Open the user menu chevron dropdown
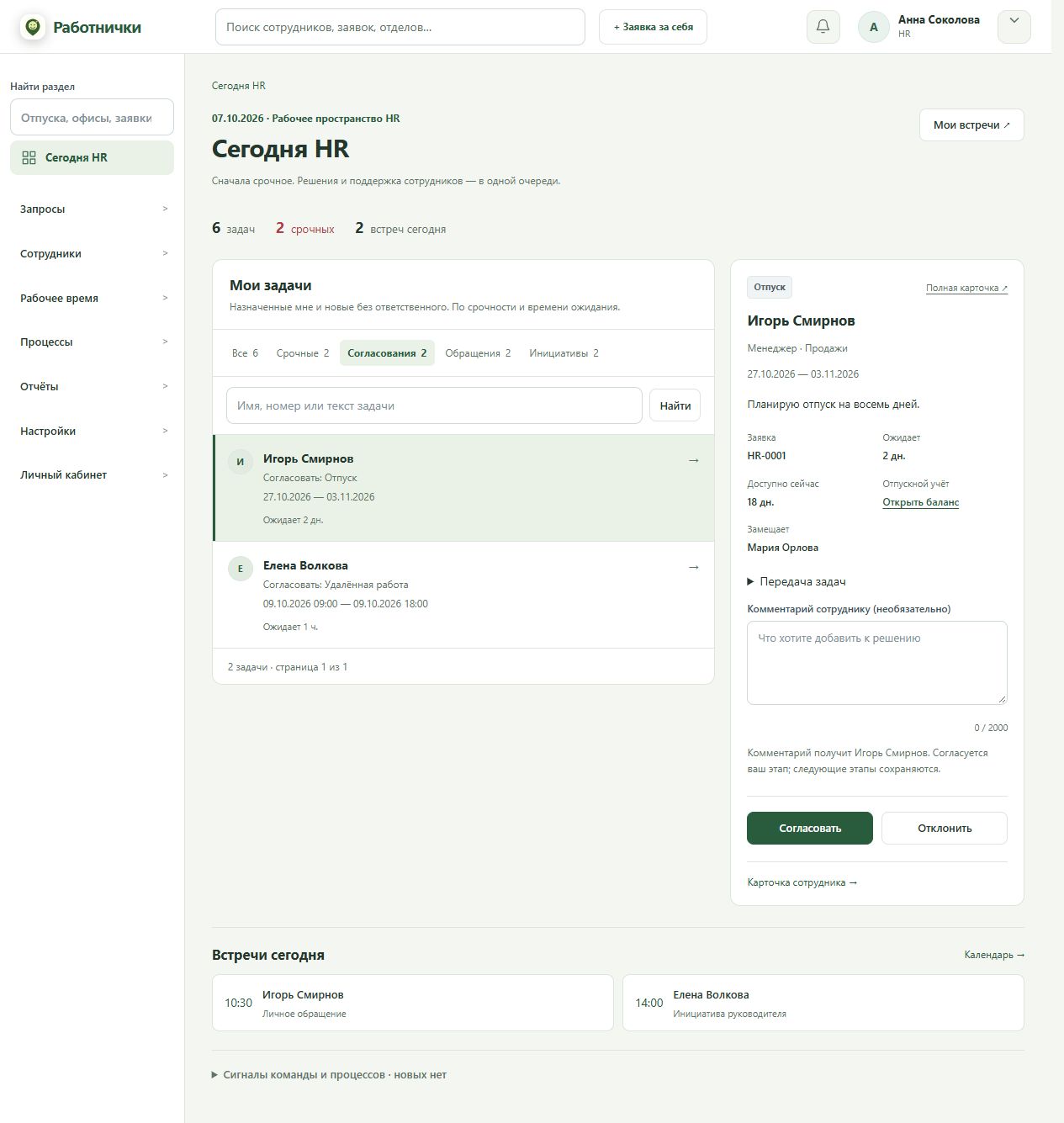This screenshot has height=1123, width=1064. point(1014,27)
